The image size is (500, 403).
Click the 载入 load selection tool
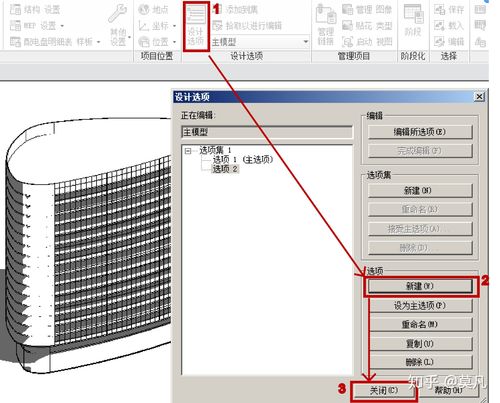click(x=449, y=25)
